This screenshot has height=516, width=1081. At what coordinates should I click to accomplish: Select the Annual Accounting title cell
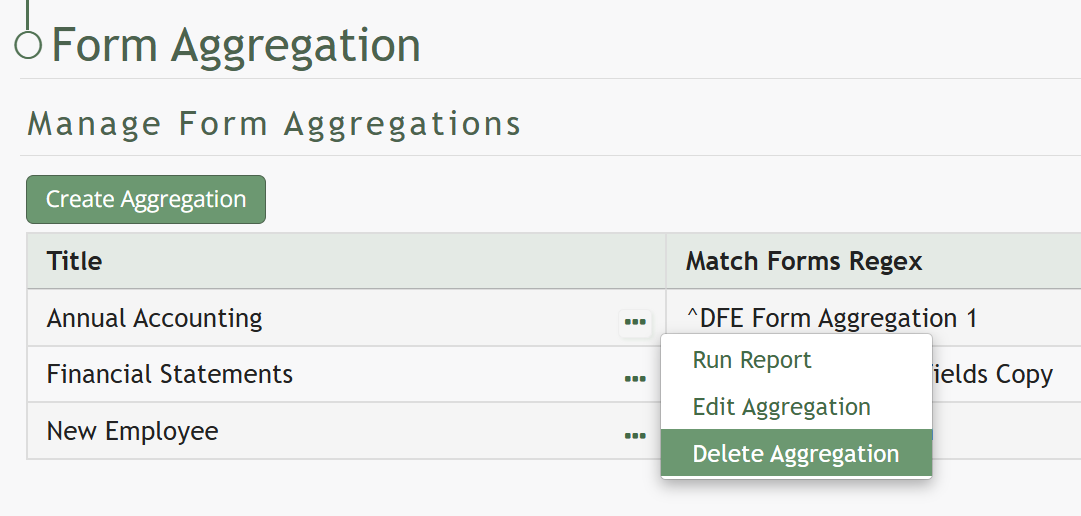click(155, 319)
